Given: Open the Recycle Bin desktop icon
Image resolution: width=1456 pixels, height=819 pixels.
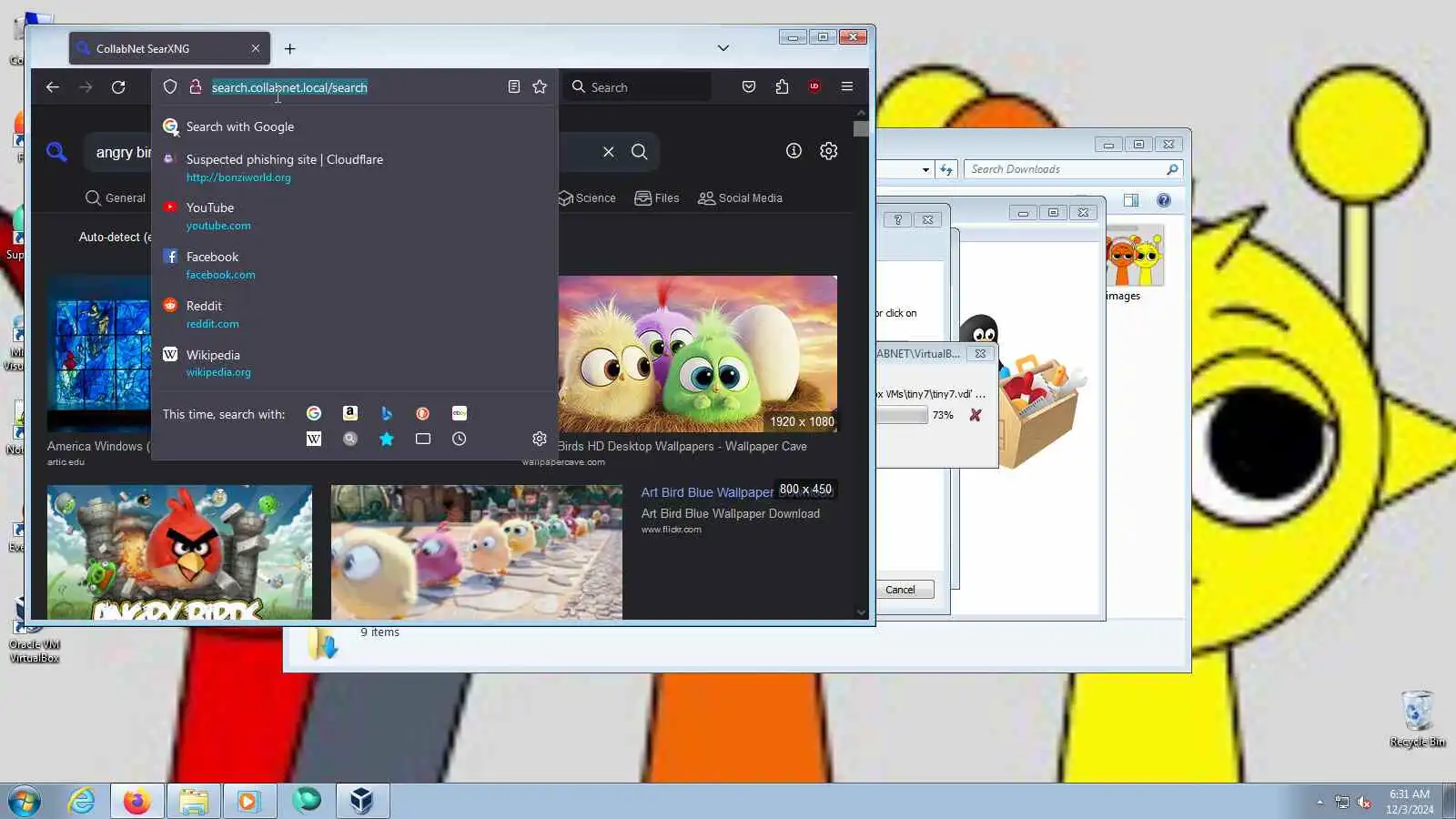Looking at the screenshot, I should (x=1418, y=719).
